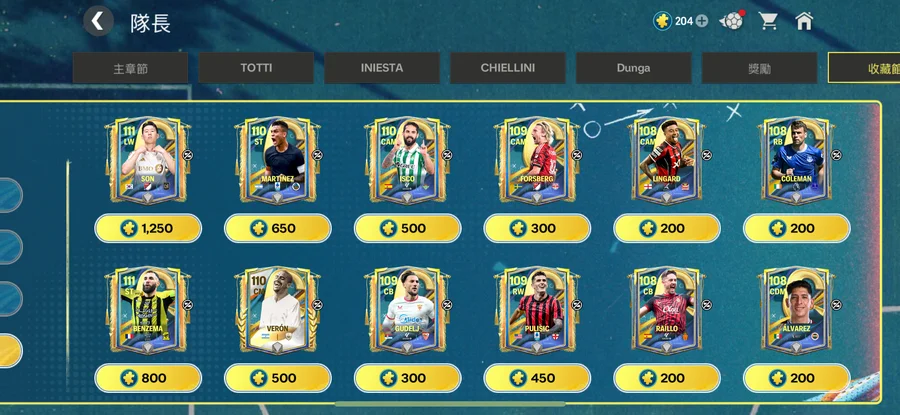Tap the untradable icon beside Benzema card
This screenshot has height=415, width=900.
click(x=188, y=304)
